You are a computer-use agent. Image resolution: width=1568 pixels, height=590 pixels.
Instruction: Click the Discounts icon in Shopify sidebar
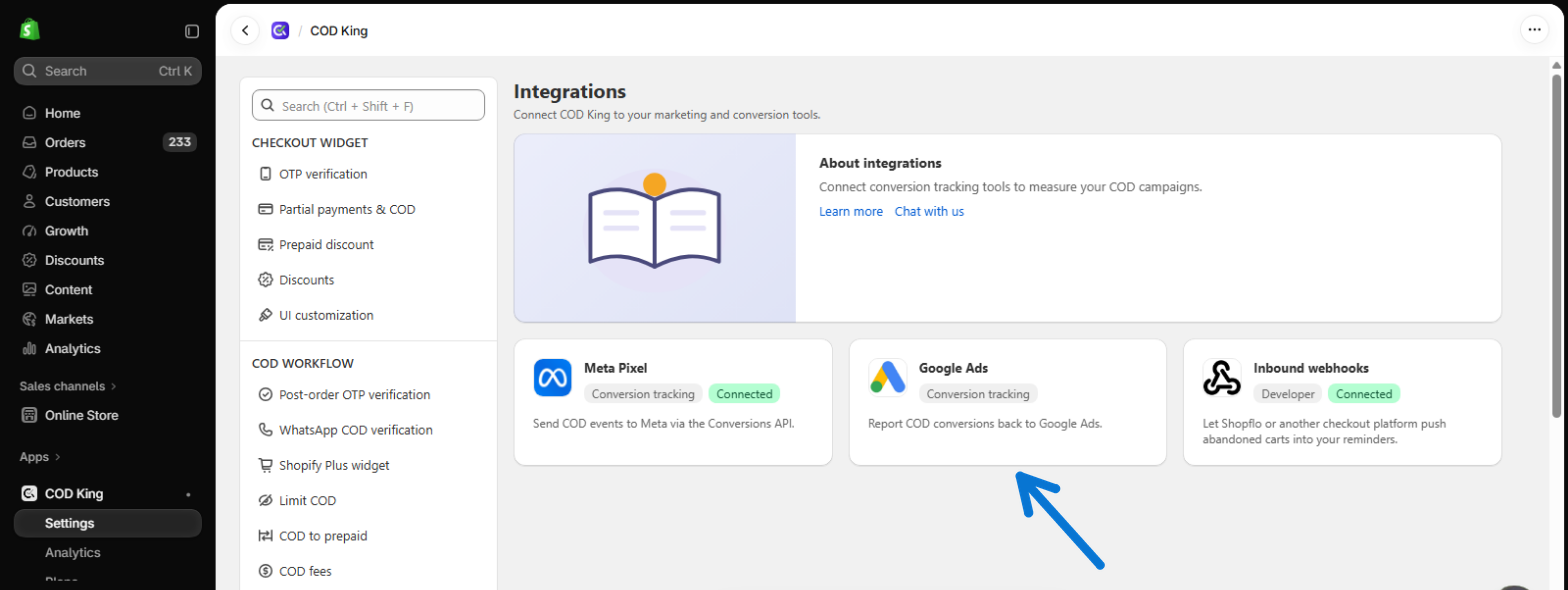29,260
